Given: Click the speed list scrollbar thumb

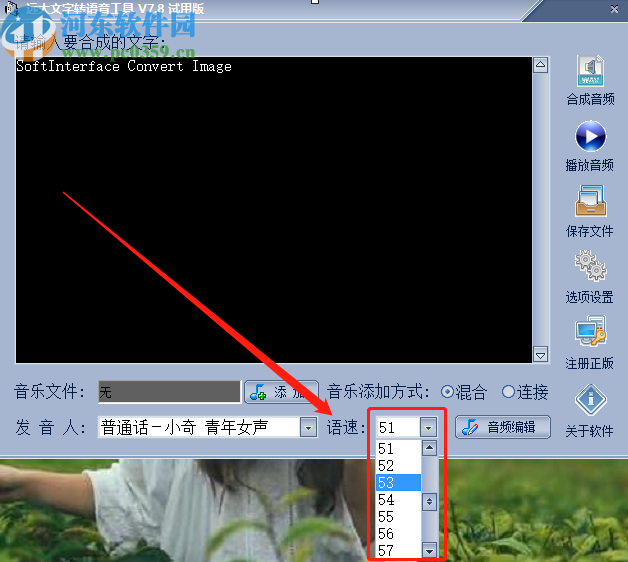Looking at the screenshot, I should [429, 501].
